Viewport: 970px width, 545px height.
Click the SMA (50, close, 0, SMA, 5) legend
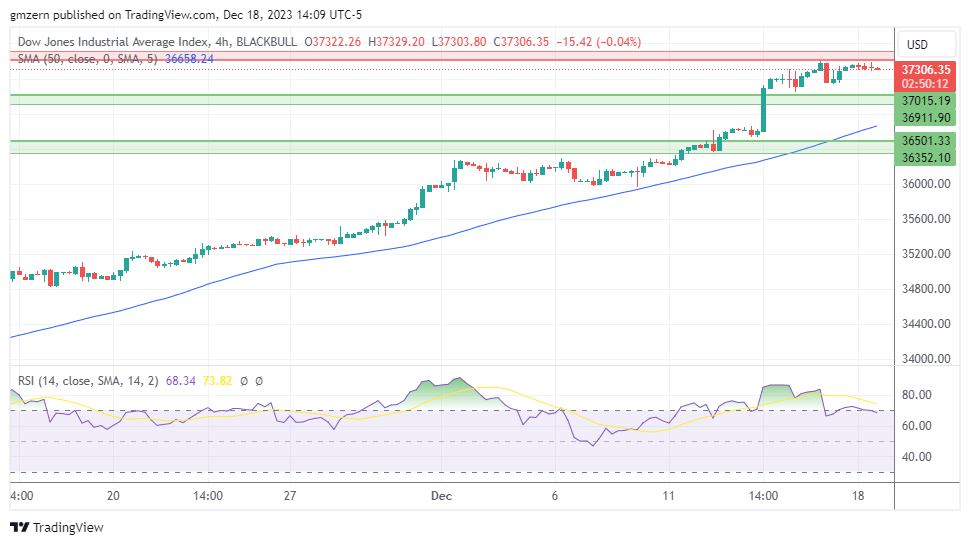click(87, 59)
